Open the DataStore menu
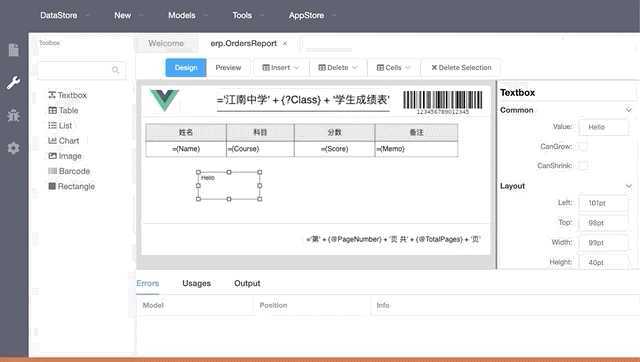Screen dimensions: 640x362 pyautogui.click(x=64, y=16)
